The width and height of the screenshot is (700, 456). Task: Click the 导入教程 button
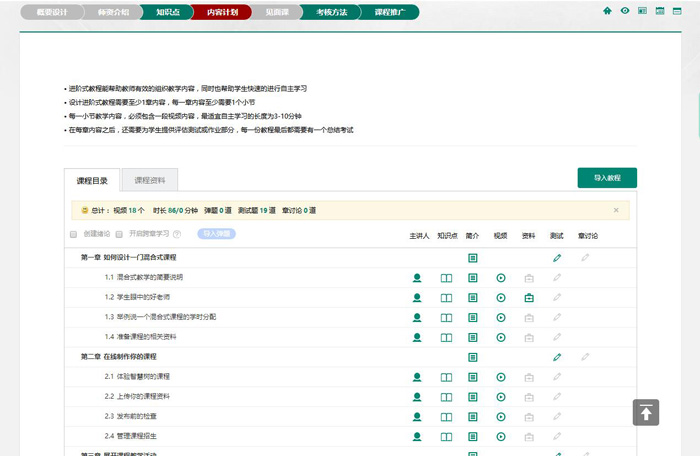[607, 178]
